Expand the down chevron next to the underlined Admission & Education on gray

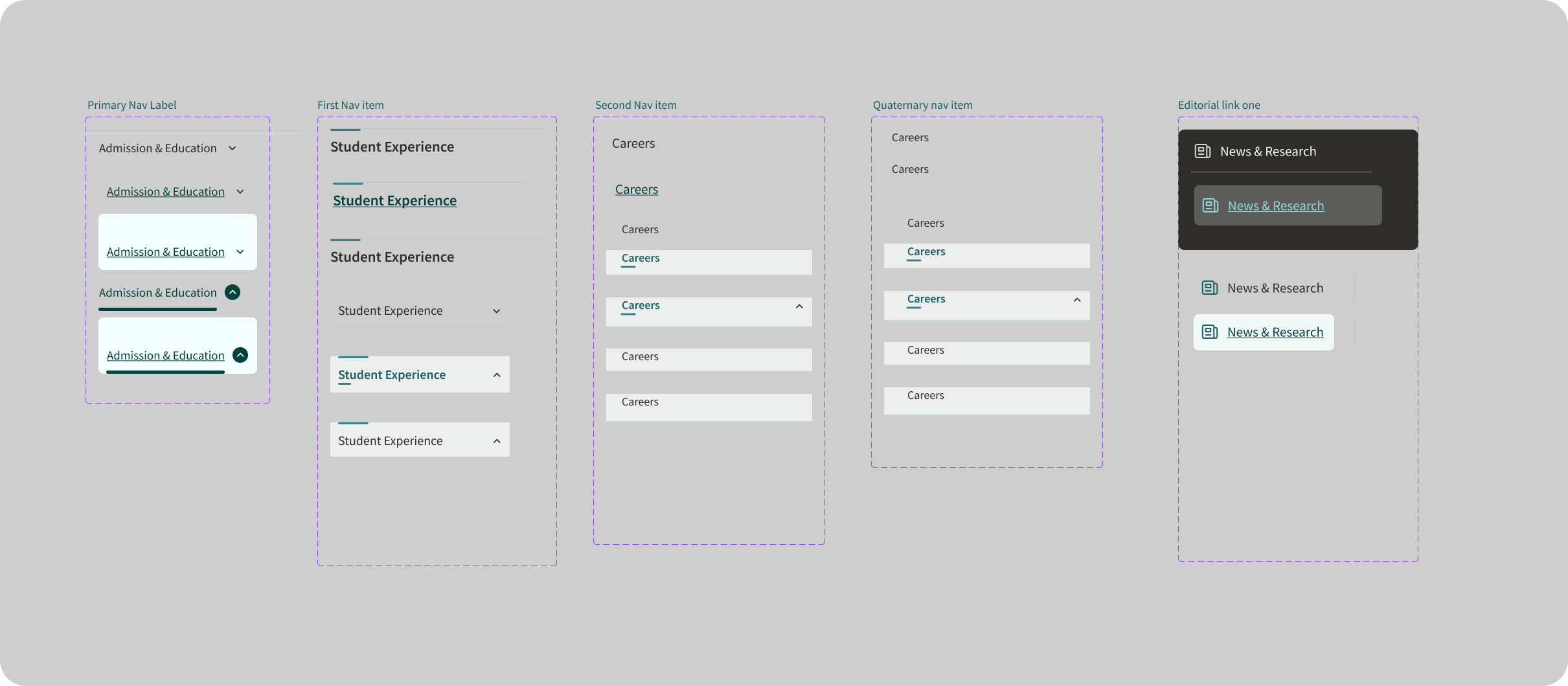click(240, 192)
